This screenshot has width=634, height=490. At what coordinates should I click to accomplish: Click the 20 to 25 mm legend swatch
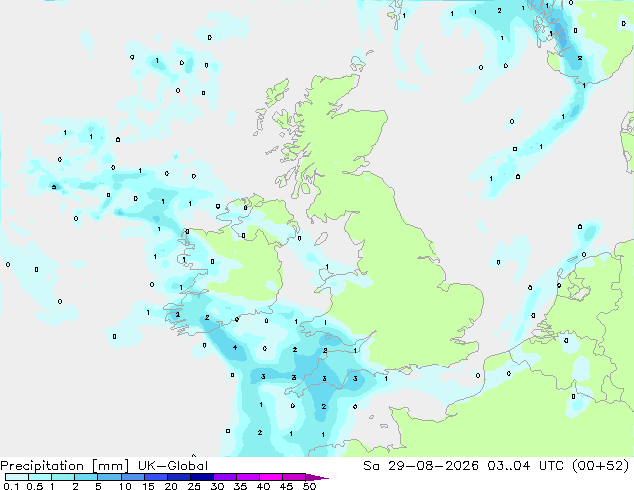(178, 477)
